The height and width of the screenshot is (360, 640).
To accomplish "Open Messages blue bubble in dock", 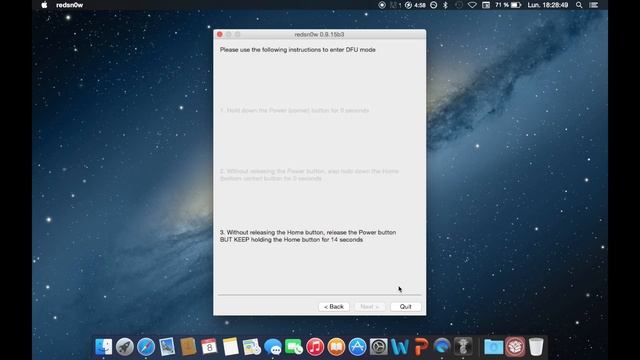I will click(x=273, y=347).
